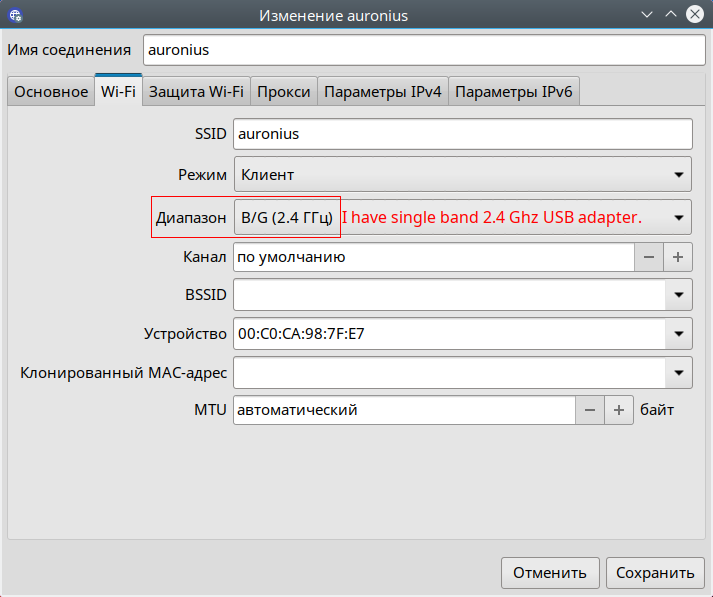Viewport: 713px width, 597px height.
Task: Open the BSSID dropdown arrow
Action: pyautogui.click(x=679, y=295)
